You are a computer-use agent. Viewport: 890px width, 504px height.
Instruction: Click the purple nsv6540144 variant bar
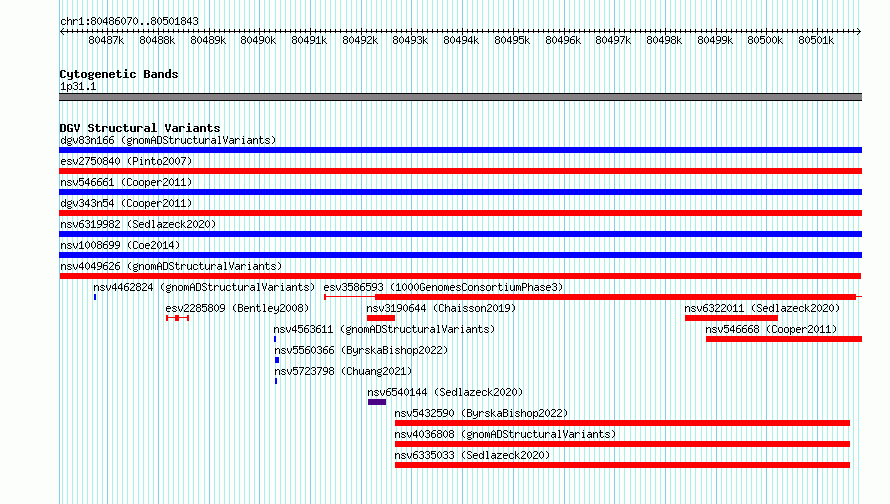pyautogui.click(x=377, y=402)
